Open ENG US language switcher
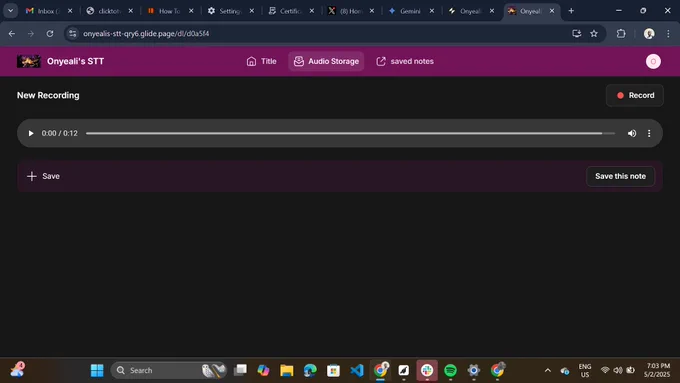680x383 pixels. click(x=585, y=370)
